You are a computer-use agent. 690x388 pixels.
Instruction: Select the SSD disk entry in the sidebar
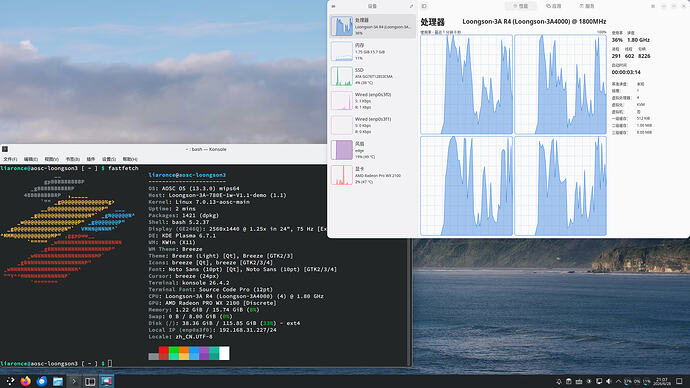click(372, 76)
